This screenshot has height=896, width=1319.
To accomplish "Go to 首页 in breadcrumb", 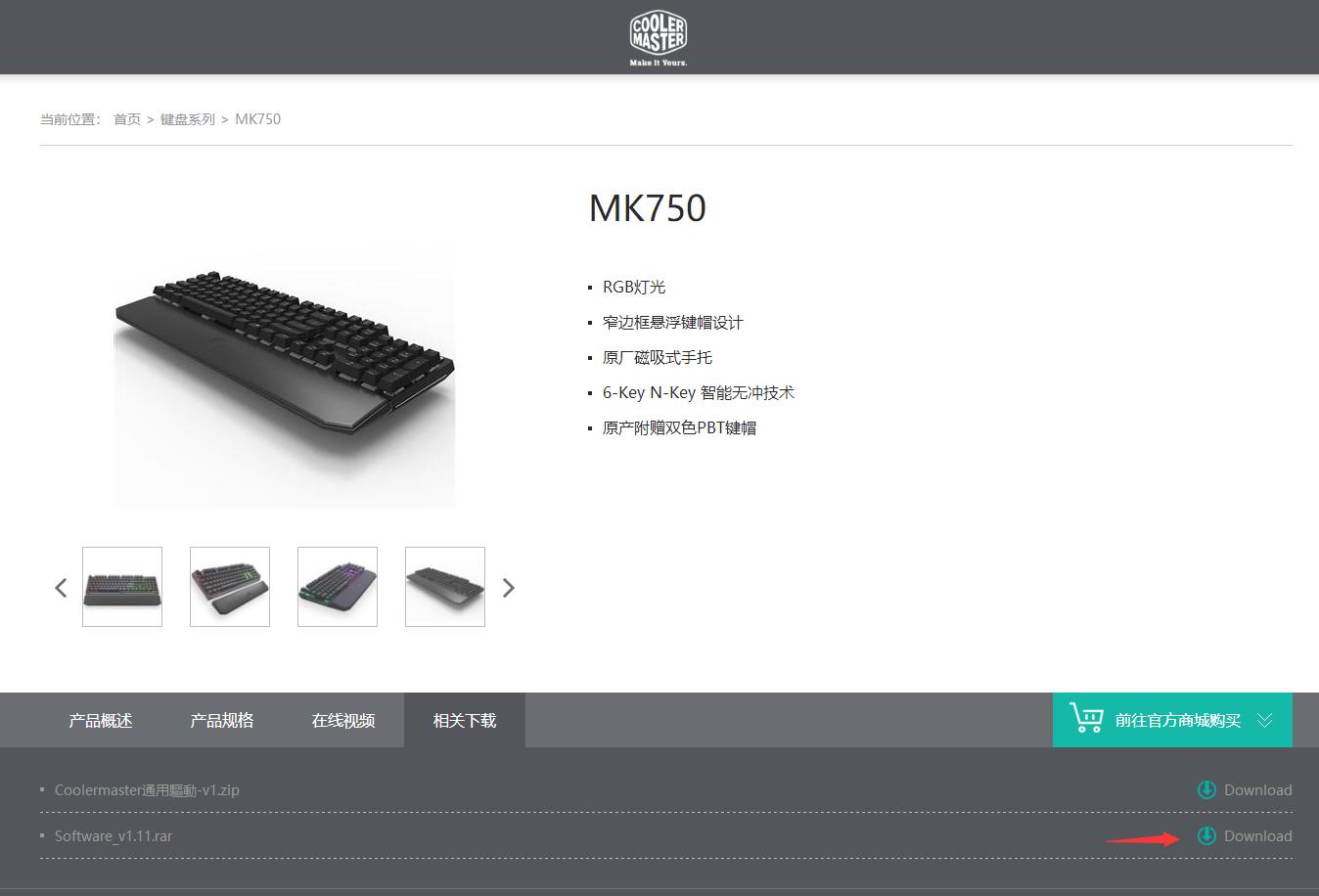I will pos(127,119).
